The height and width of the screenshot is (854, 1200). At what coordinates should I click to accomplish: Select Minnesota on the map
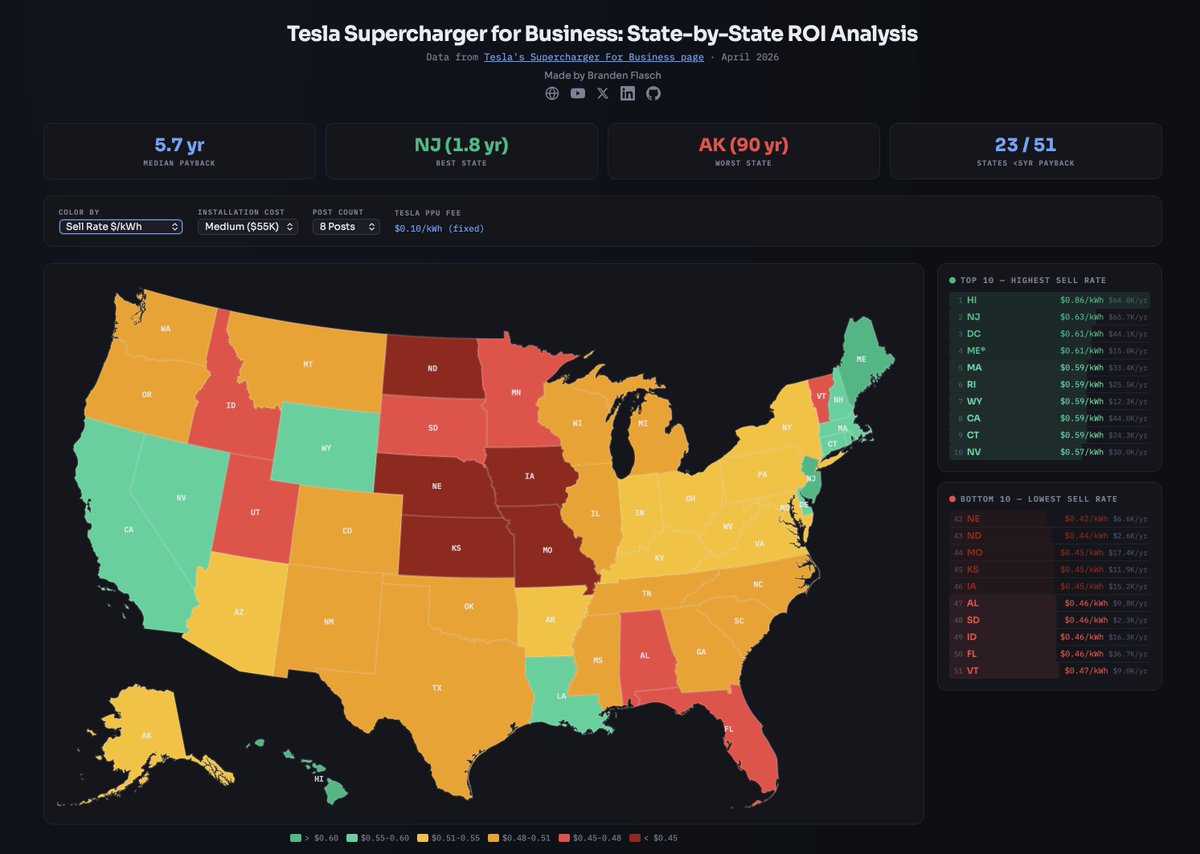click(516, 392)
